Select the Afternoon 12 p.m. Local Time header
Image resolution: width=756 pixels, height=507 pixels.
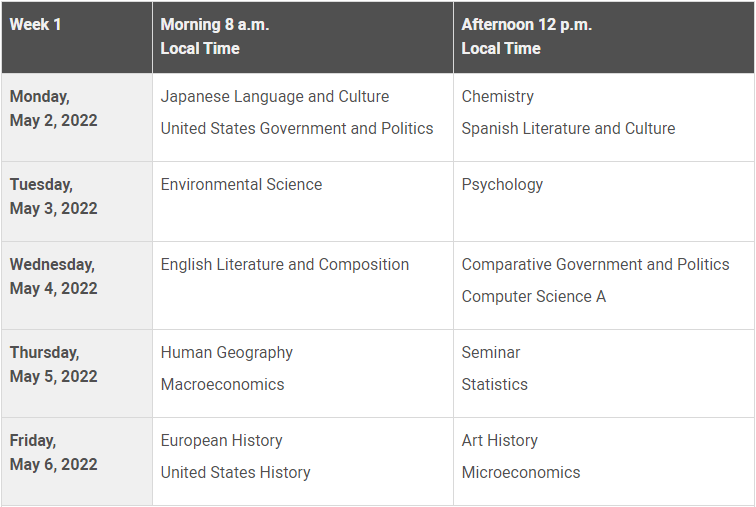pos(604,37)
